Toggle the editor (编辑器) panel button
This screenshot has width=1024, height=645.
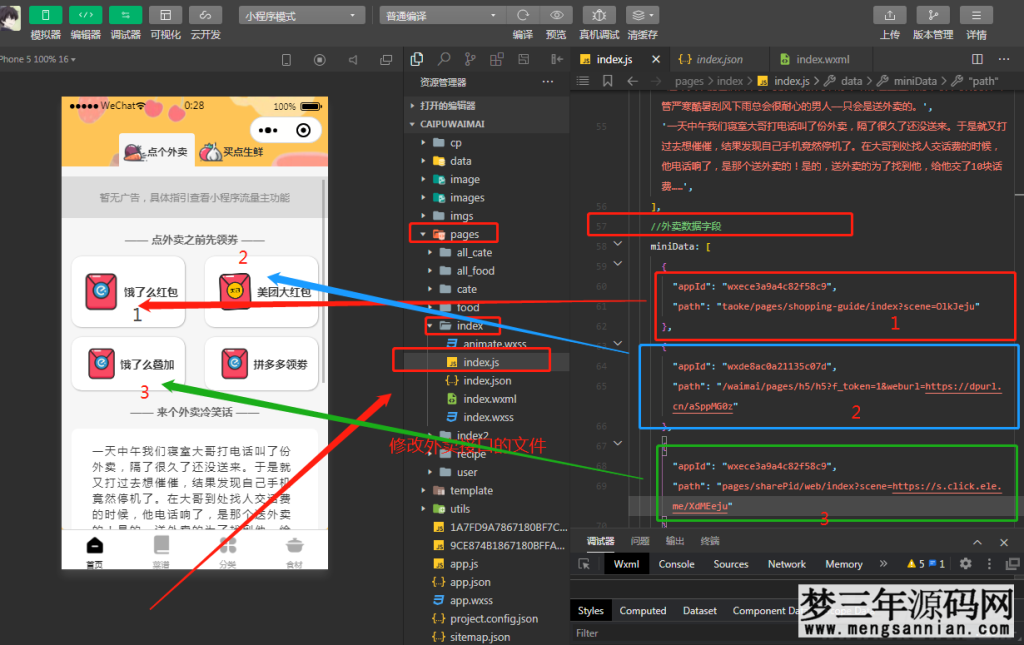(x=85, y=15)
